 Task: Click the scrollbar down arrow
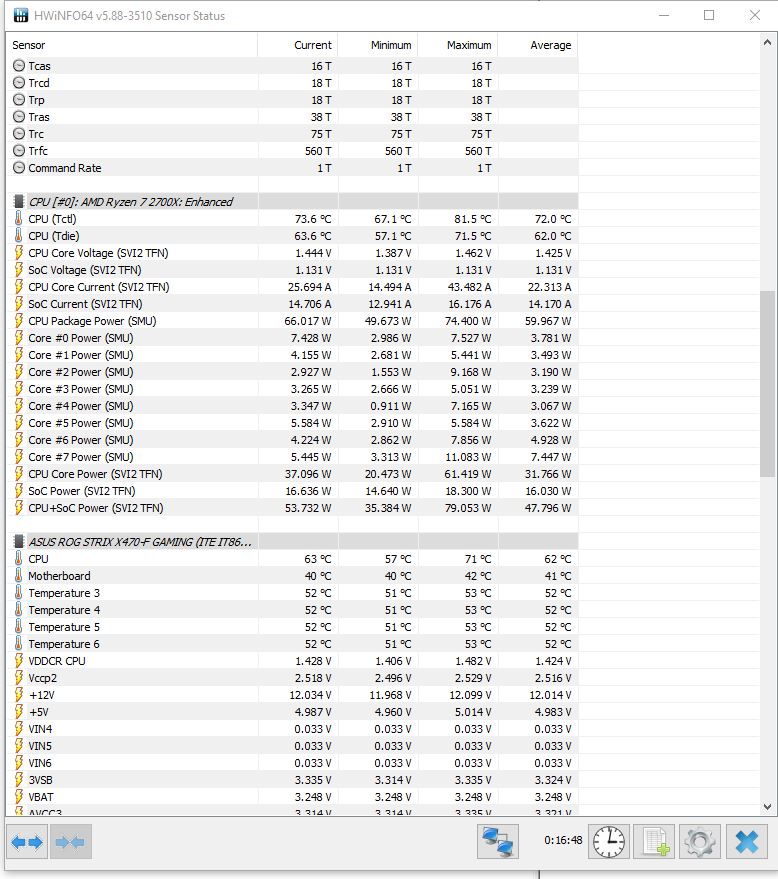[767, 807]
